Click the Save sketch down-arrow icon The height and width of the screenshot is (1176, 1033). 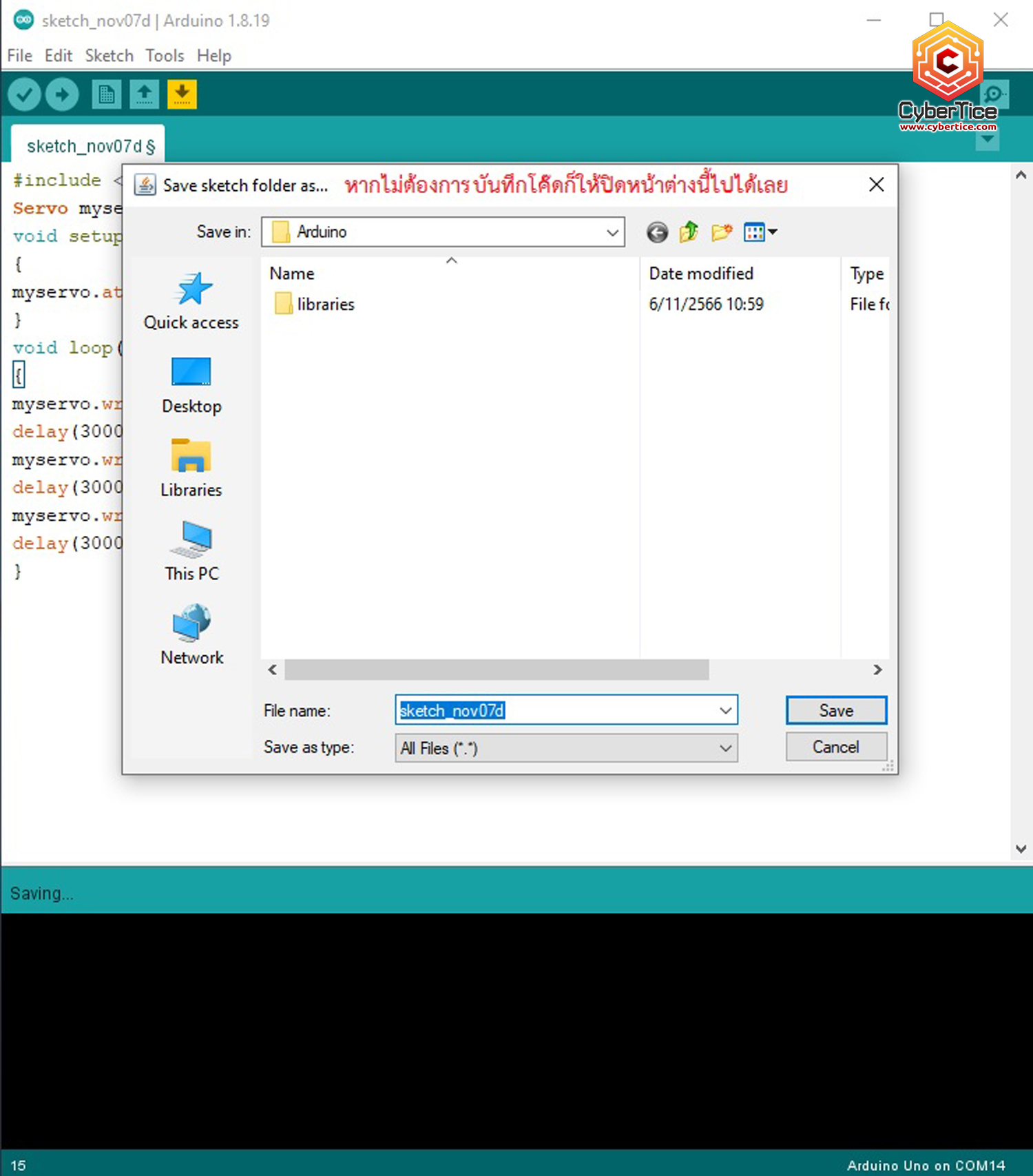pyautogui.click(x=182, y=94)
